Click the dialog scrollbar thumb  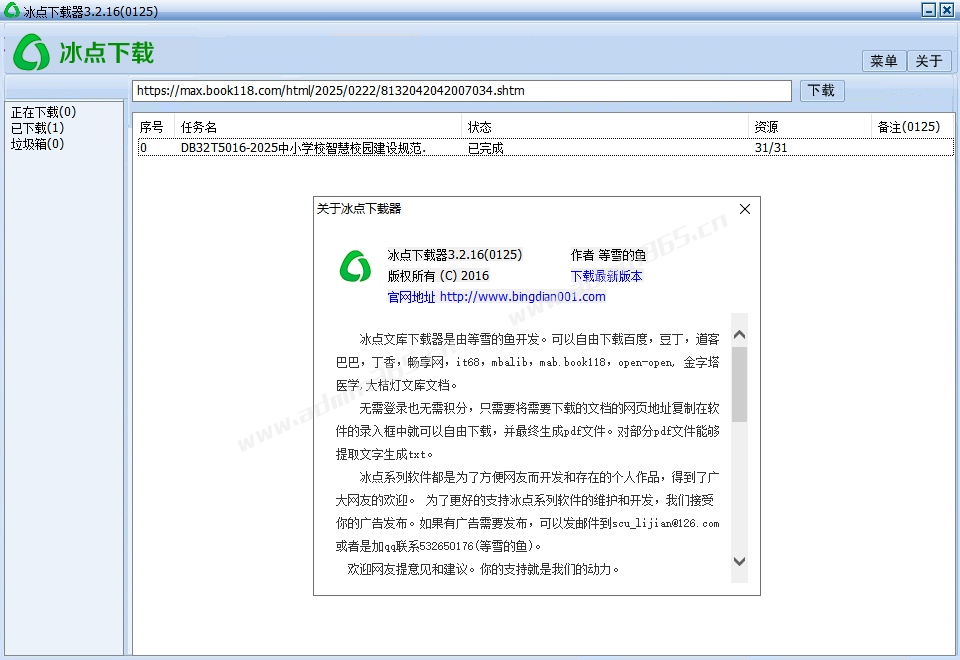[739, 384]
